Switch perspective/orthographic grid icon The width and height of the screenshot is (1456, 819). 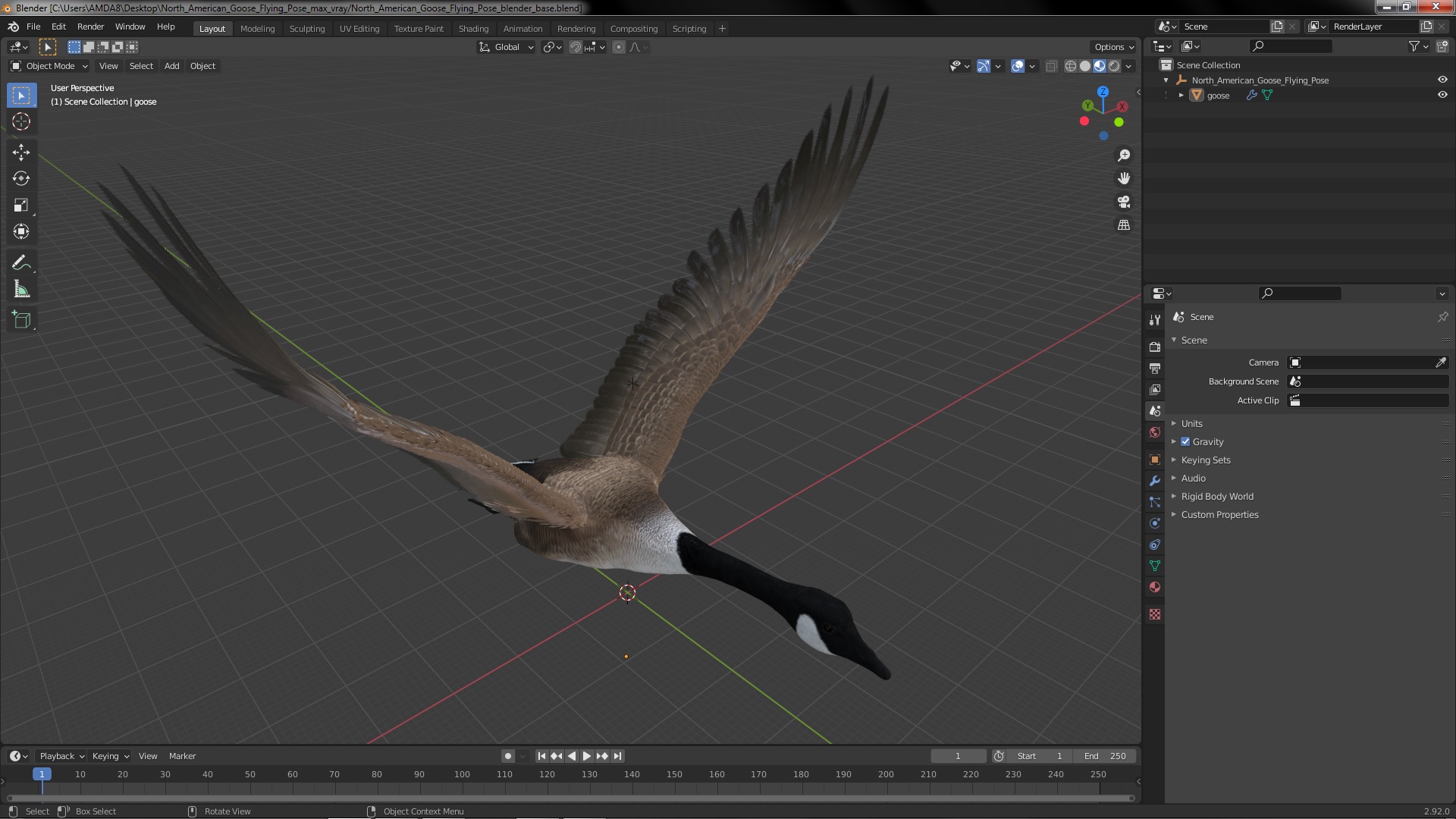point(1124,225)
